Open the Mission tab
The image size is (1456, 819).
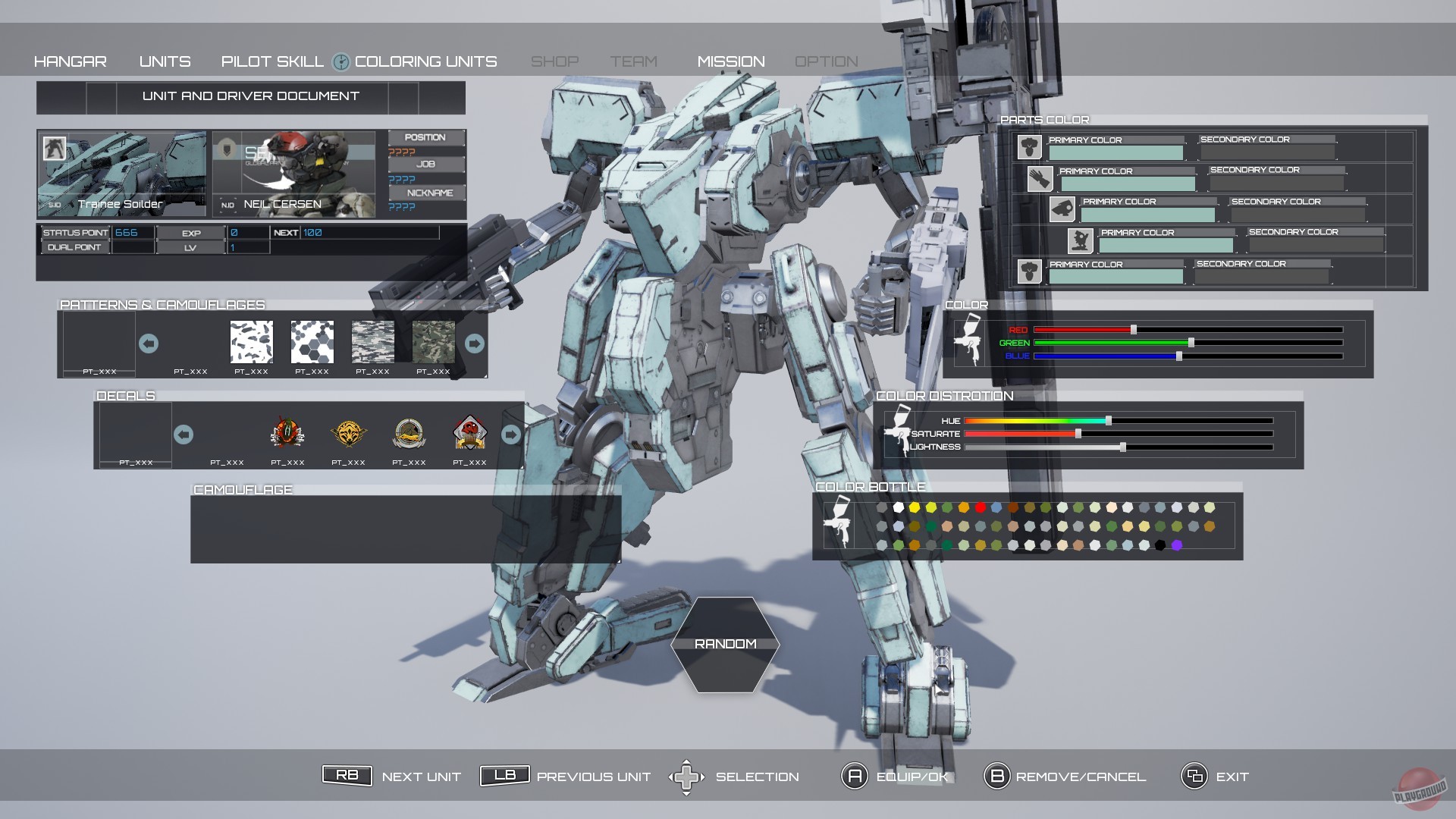[730, 61]
